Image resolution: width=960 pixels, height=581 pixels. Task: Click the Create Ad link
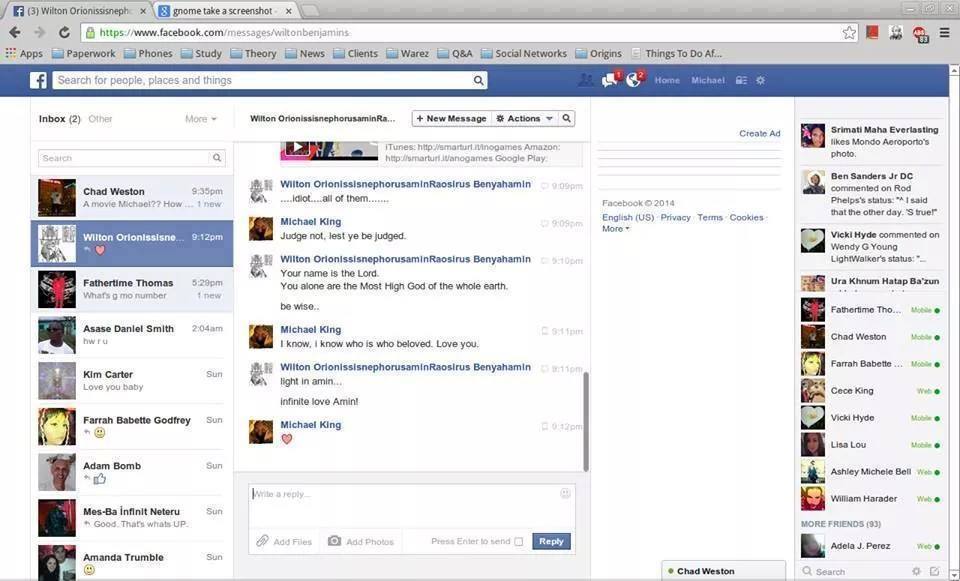click(759, 133)
